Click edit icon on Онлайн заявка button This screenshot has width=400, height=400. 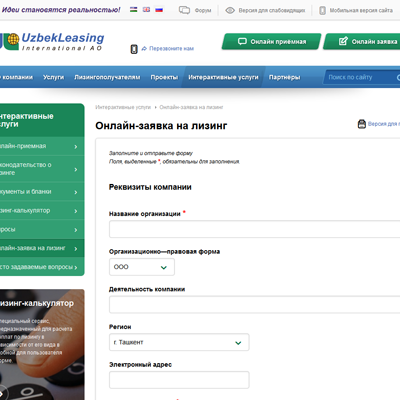pos(343,41)
